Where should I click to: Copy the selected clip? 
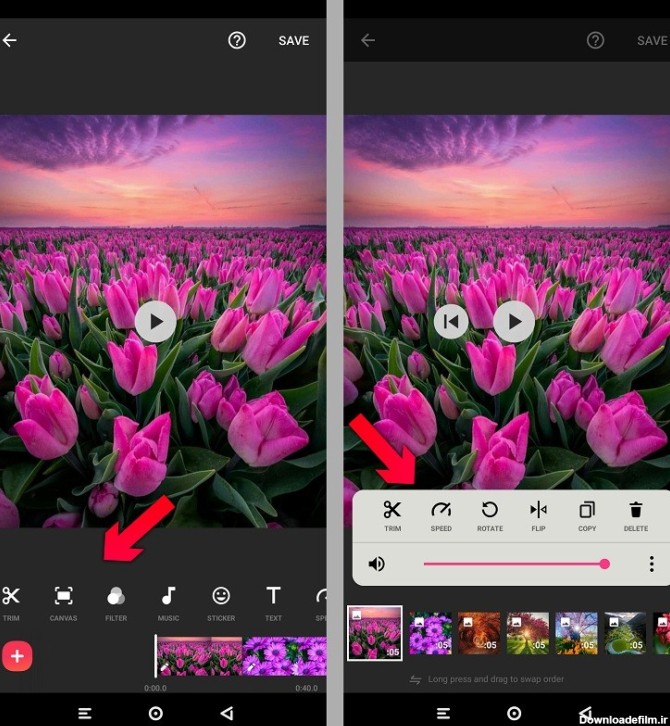tap(587, 511)
